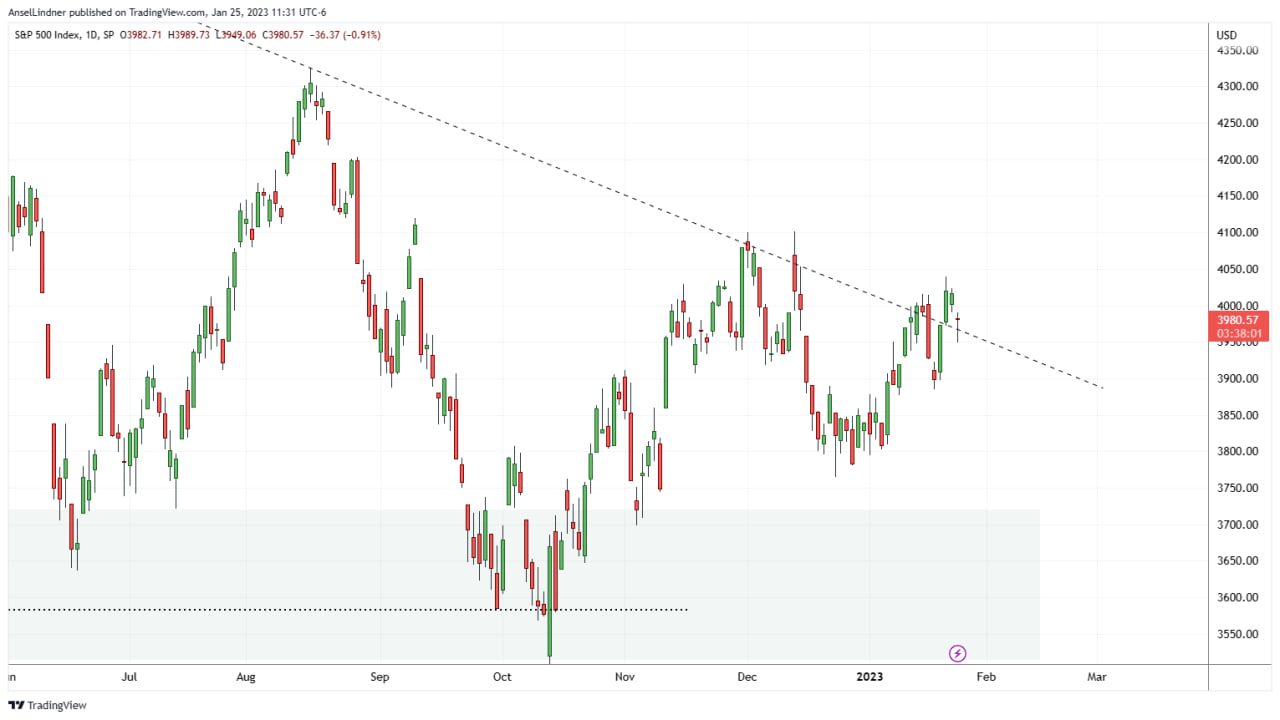Open the TradingView.com link in the header
The height and width of the screenshot is (720, 1280).
[165, 13]
